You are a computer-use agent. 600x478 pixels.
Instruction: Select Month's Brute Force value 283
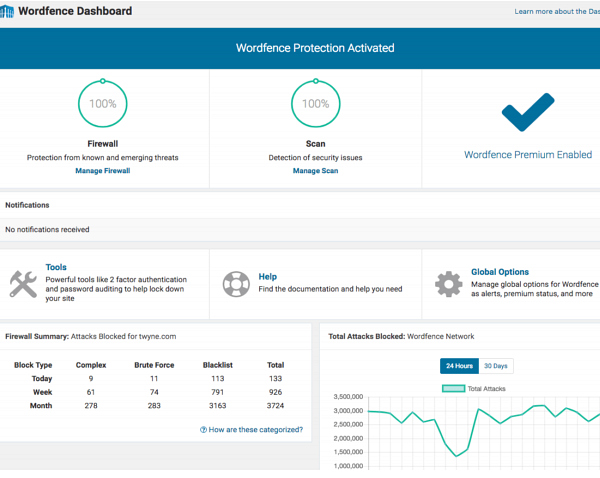(x=154, y=406)
